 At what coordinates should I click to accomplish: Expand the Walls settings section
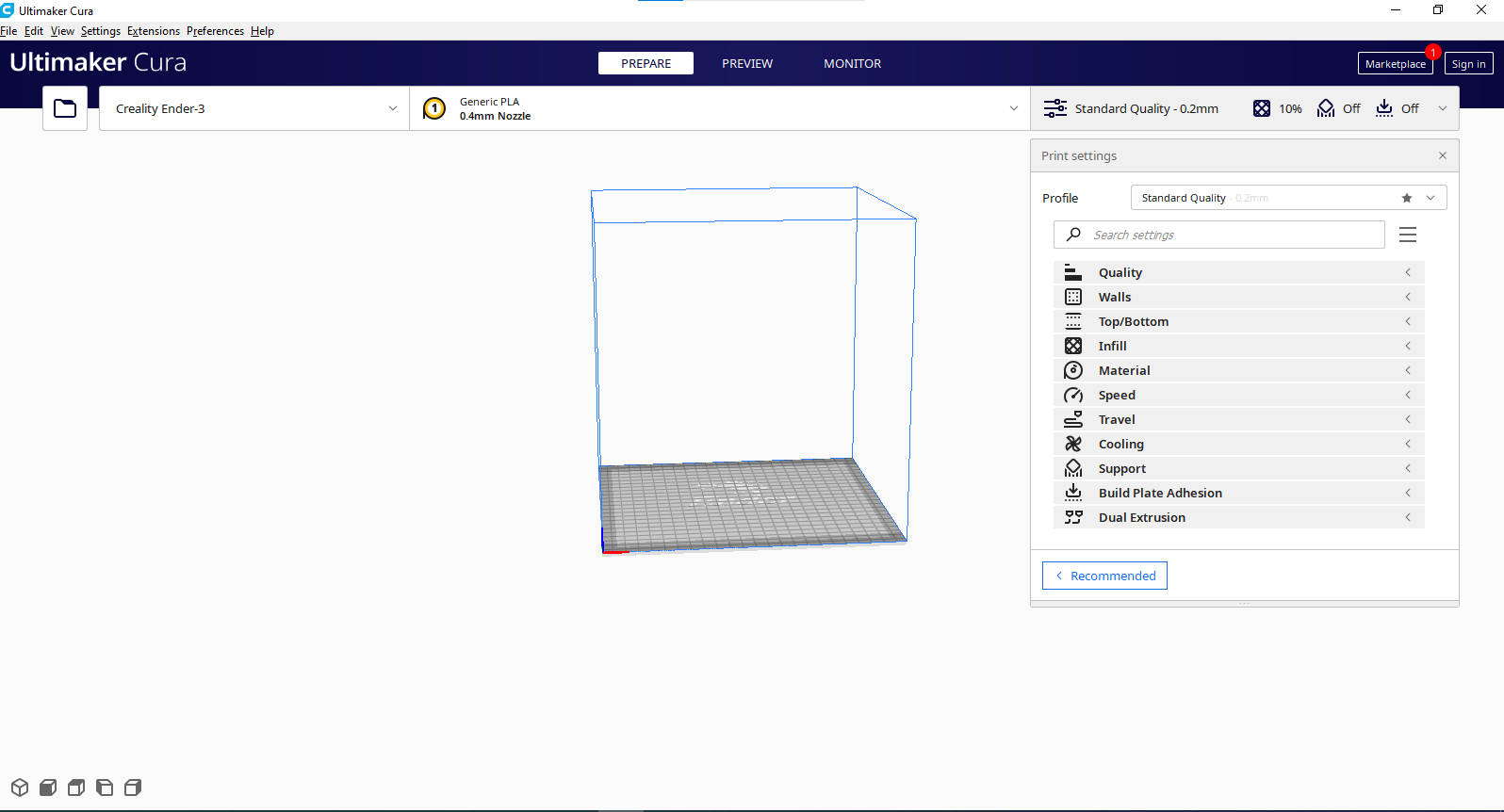(1238, 297)
